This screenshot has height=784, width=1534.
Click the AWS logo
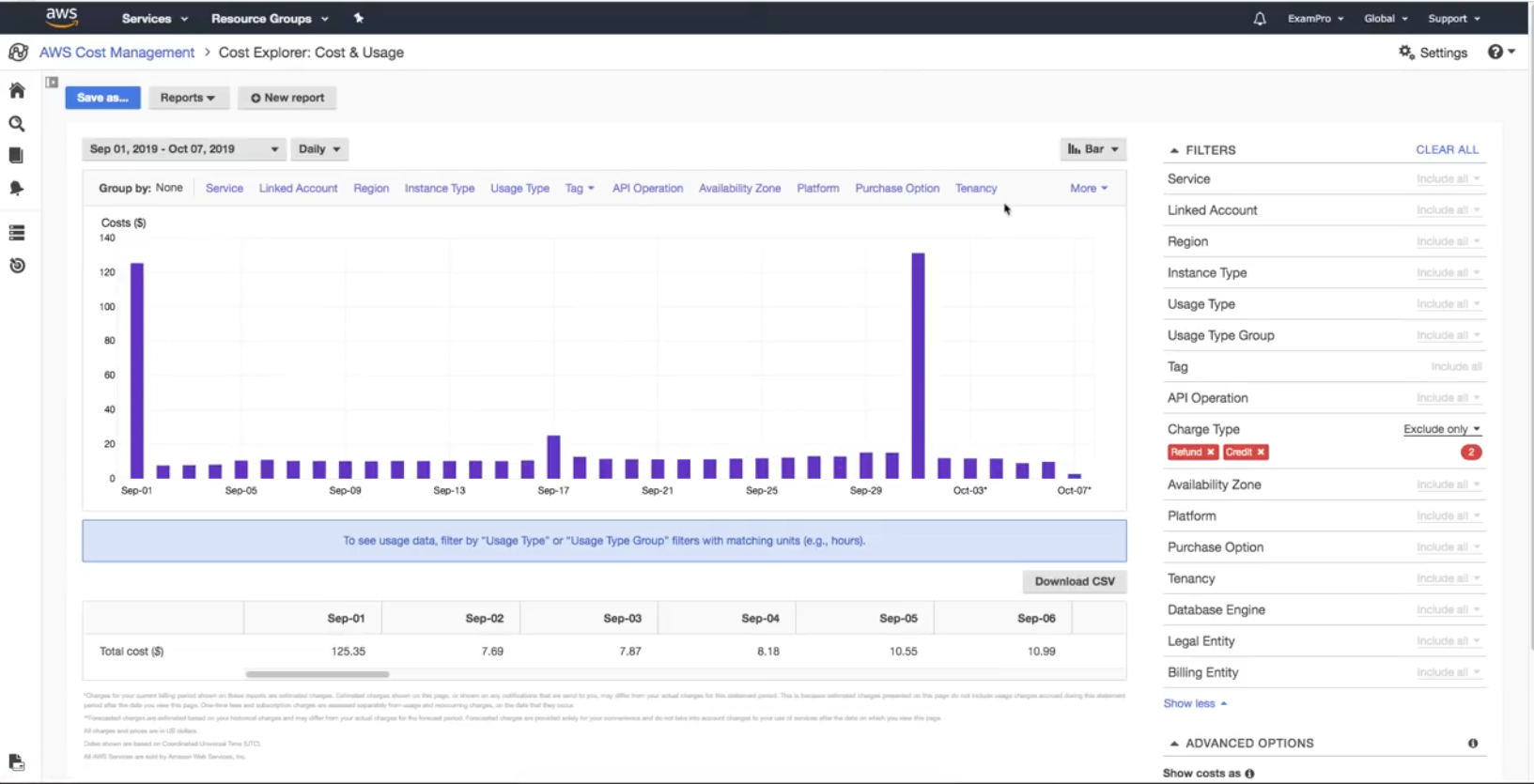click(x=61, y=17)
